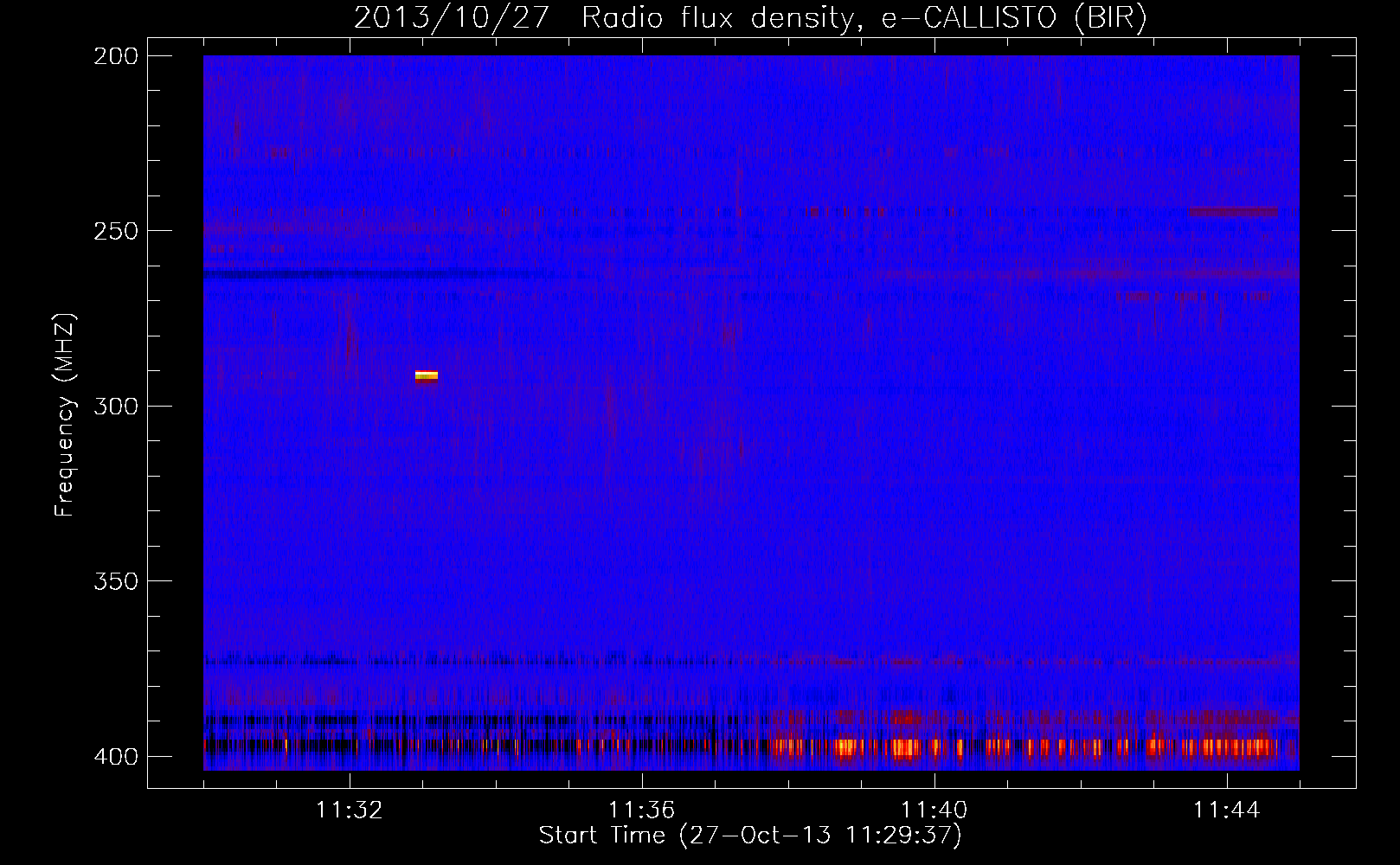Select the 250 frequency tick label
The width and height of the screenshot is (1400, 865).
click(116, 231)
